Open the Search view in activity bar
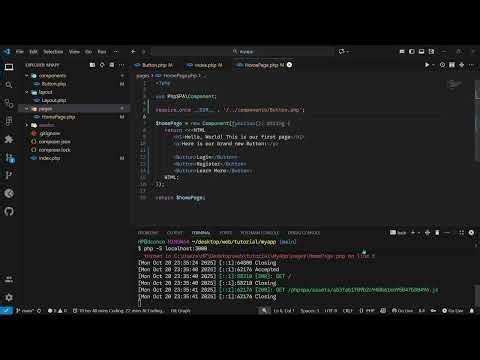This screenshot has width=480, height=360. (x=9, y=85)
